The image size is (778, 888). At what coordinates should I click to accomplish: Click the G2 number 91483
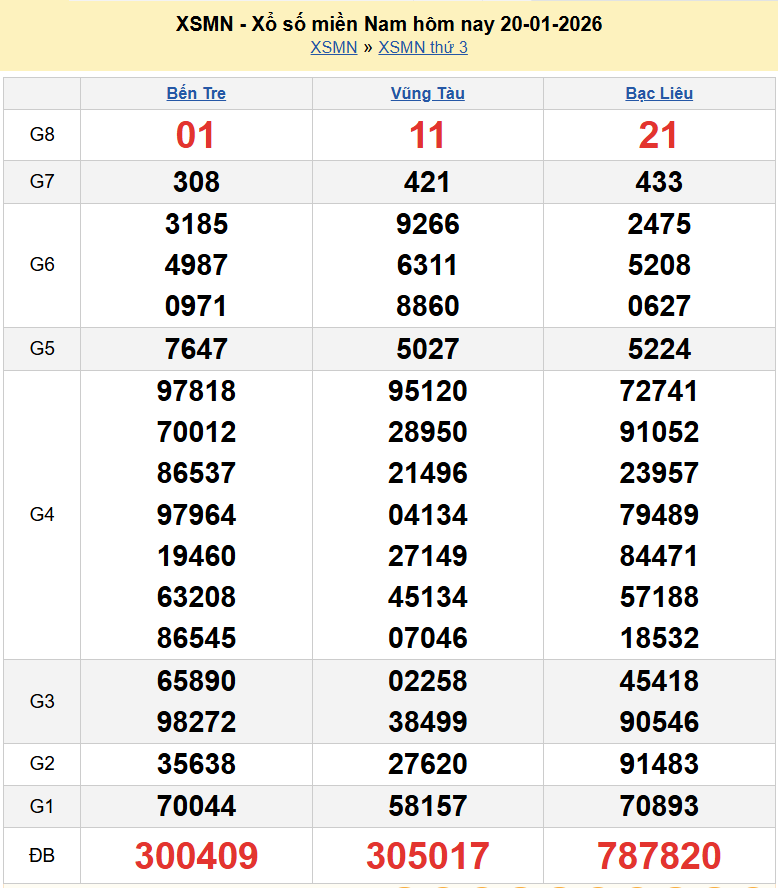pyautogui.click(x=659, y=764)
